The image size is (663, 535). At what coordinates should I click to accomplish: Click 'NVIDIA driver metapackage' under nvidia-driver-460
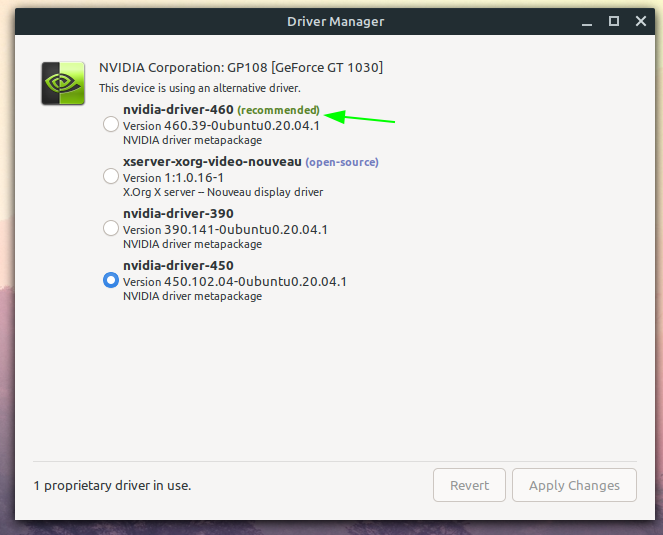point(192,140)
